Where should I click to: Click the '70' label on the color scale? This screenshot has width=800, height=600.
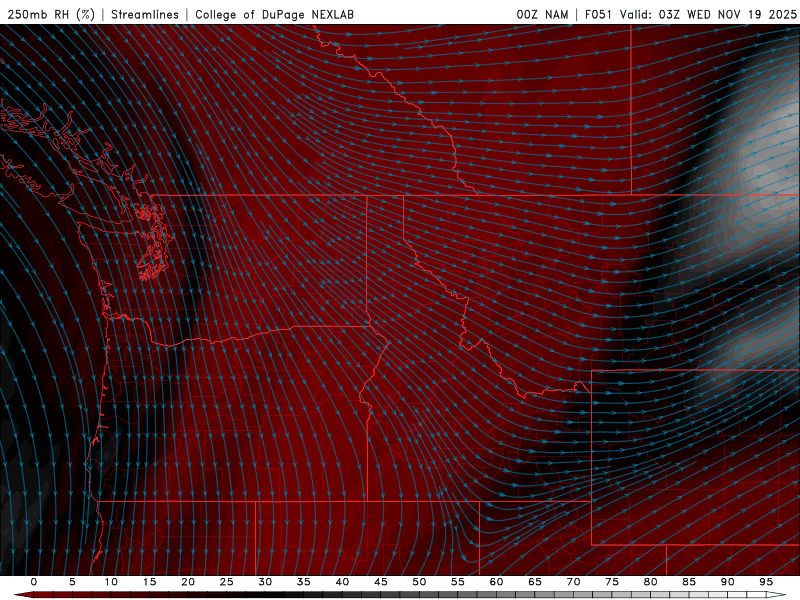[x=573, y=582]
